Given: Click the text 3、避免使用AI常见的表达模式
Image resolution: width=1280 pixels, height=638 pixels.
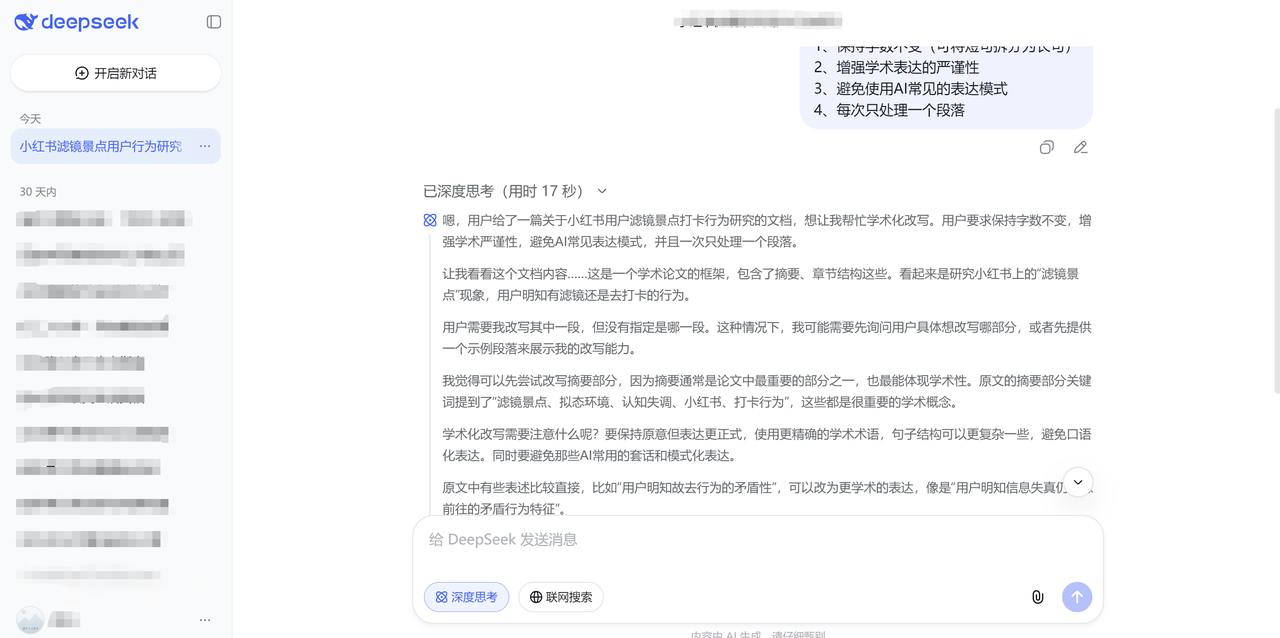Looking at the screenshot, I should 910,89.
